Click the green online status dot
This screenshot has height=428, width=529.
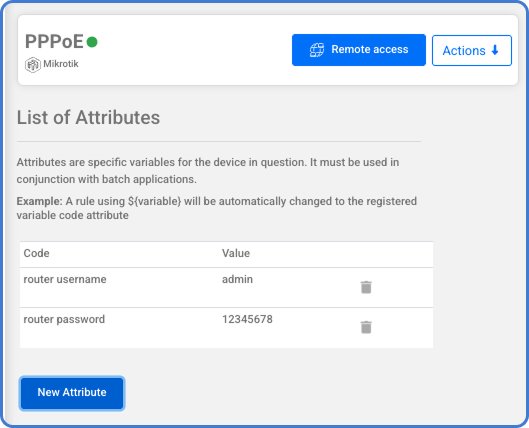[92, 42]
